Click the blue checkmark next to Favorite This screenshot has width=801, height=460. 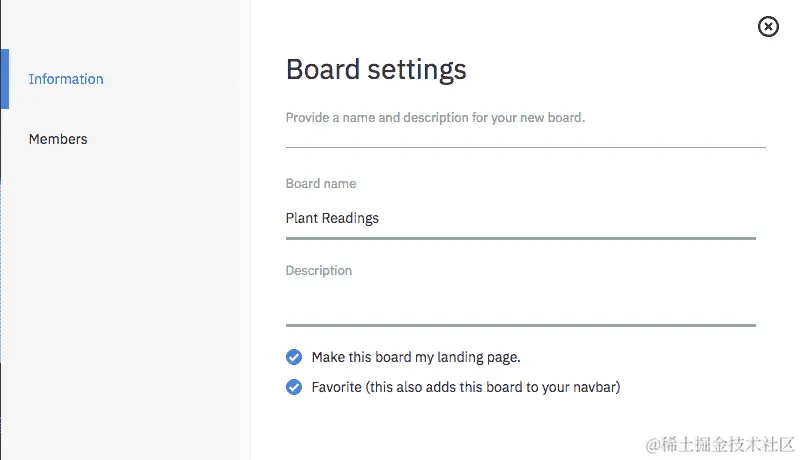click(x=294, y=387)
